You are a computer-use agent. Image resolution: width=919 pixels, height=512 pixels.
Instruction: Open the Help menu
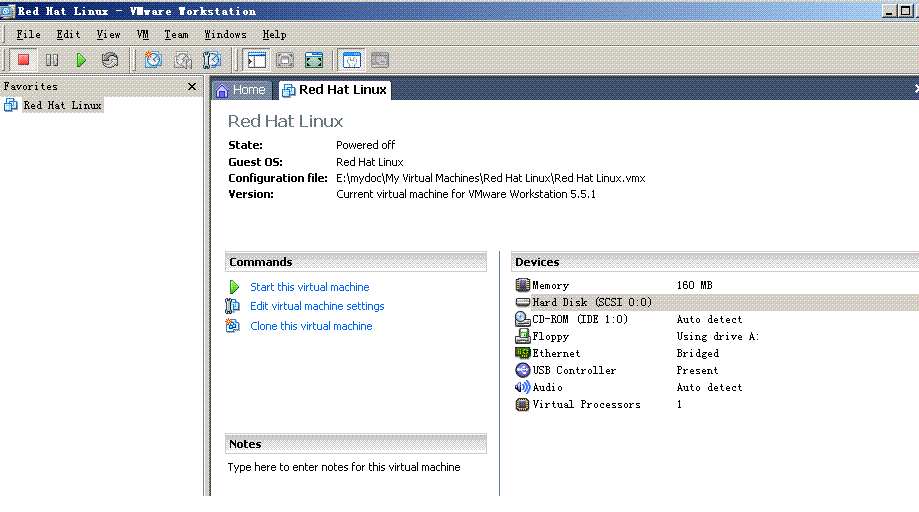pyautogui.click(x=274, y=35)
